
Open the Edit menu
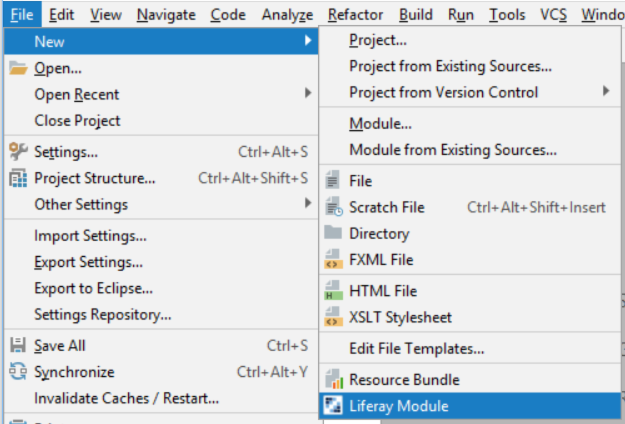[x=61, y=15]
